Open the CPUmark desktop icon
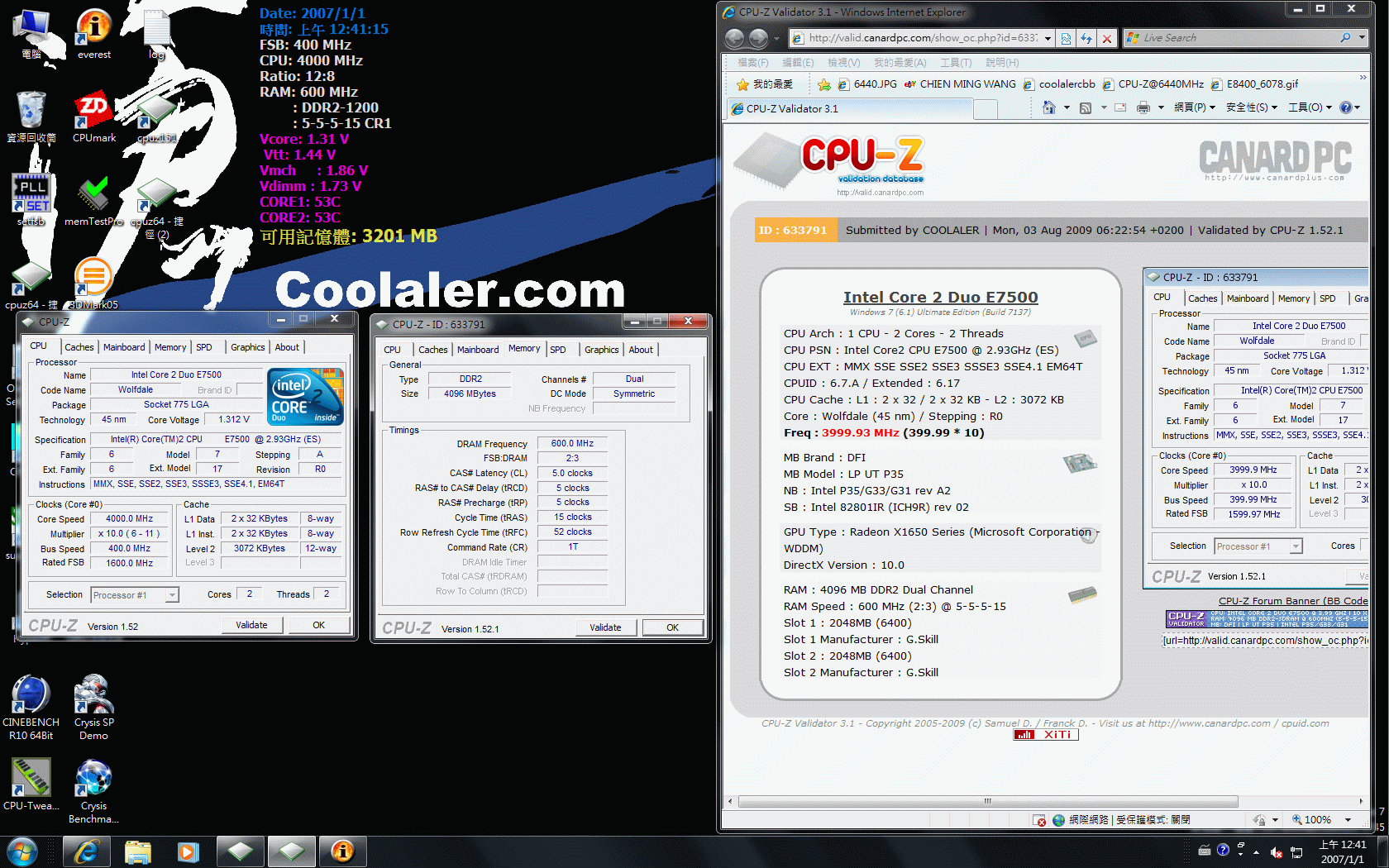The width and height of the screenshot is (1389, 868). pos(93,117)
